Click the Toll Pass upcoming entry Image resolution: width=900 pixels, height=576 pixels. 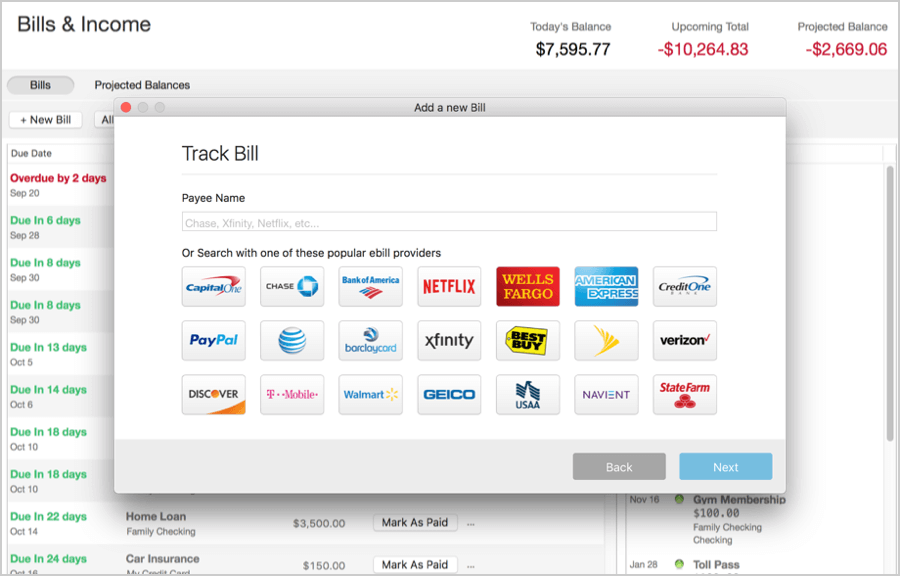click(x=716, y=565)
